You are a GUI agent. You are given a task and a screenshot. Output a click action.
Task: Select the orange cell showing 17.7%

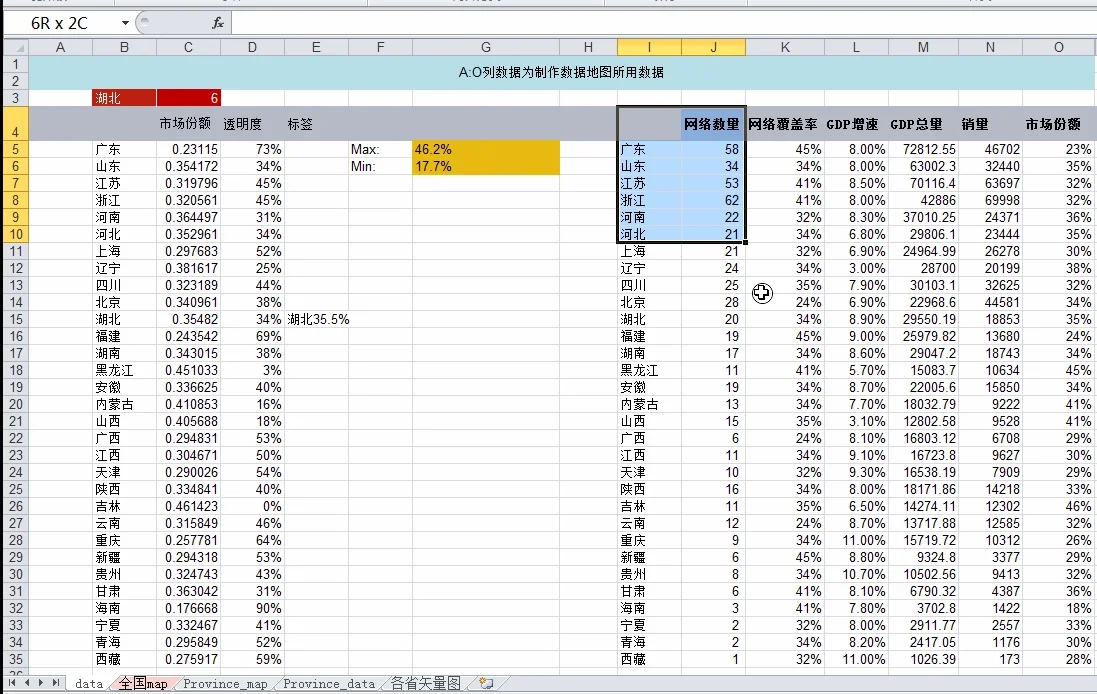tap(486, 166)
